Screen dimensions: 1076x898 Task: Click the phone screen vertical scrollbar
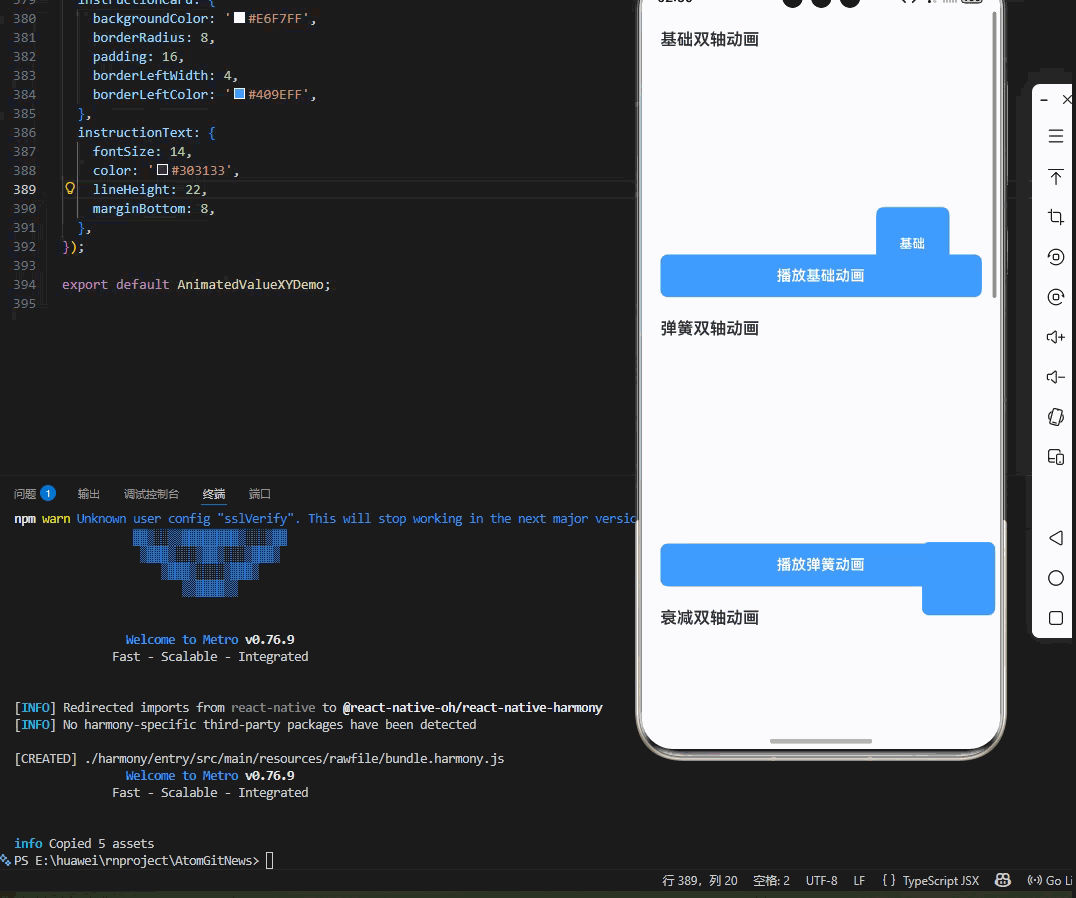994,154
